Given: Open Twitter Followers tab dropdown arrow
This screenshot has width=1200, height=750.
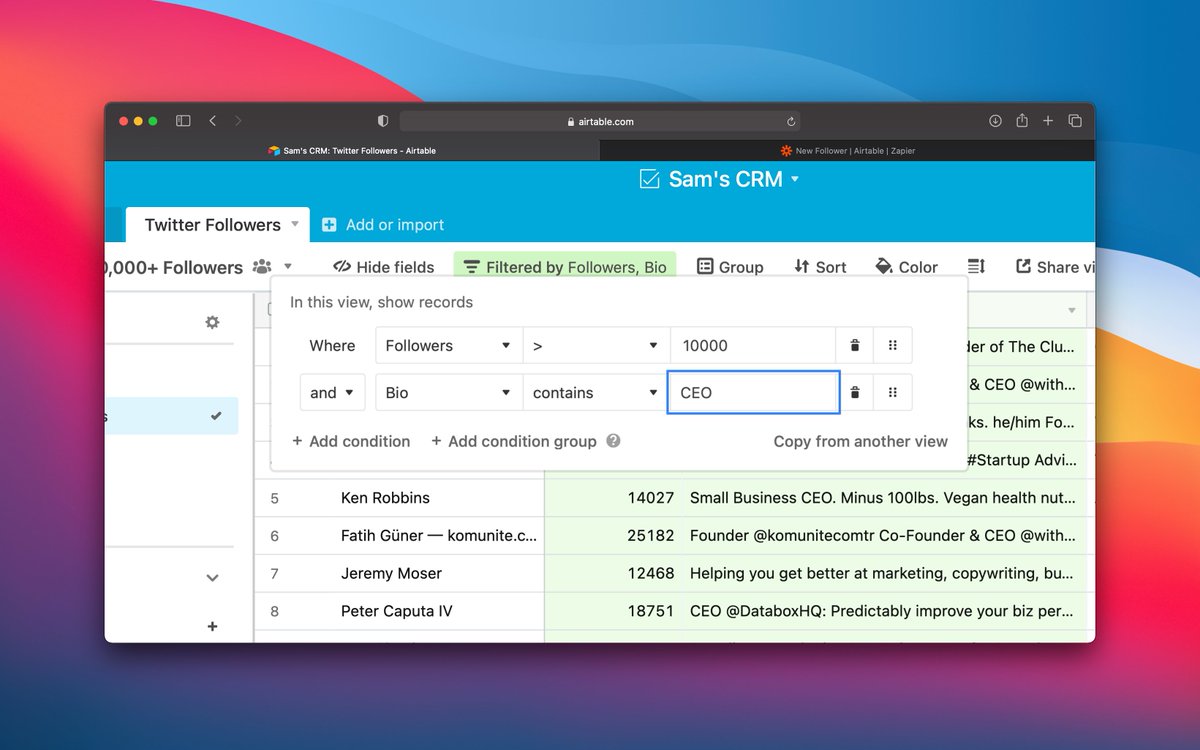Looking at the screenshot, I should coord(295,224).
